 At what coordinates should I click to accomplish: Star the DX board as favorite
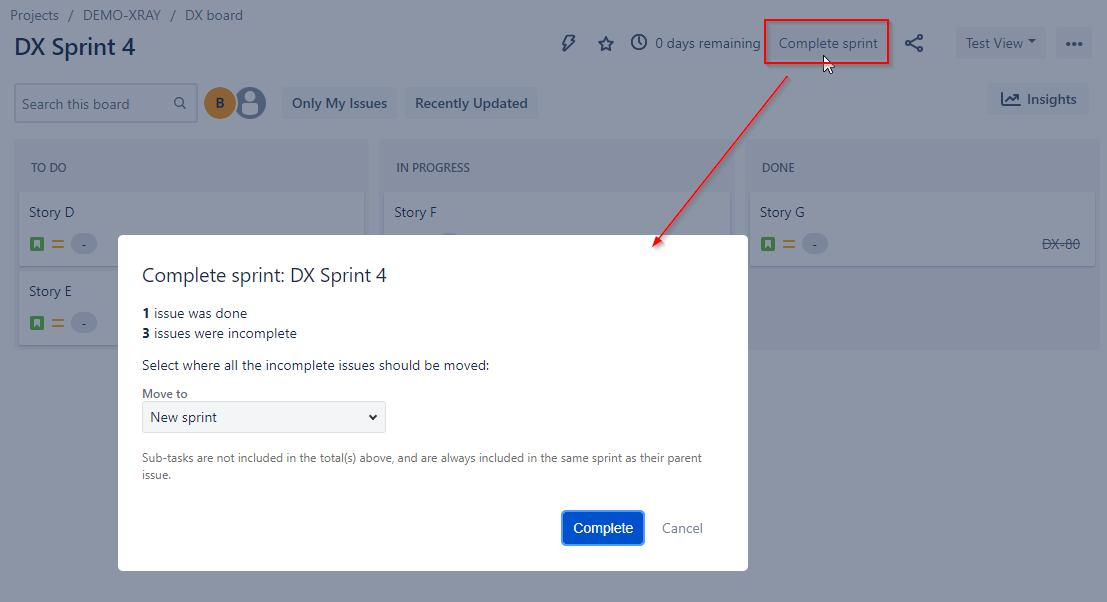606,44
